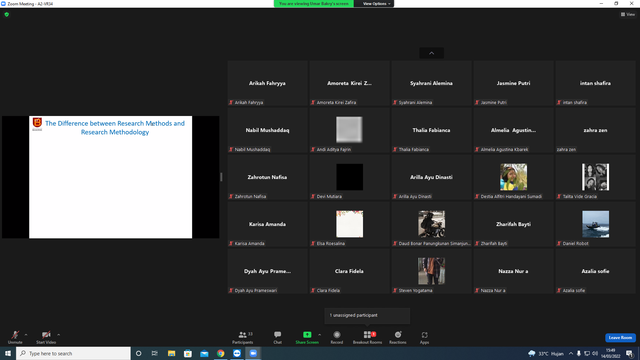Click the Unmute microphone icon
Image resolution: width=640 pixels, height=360 pixels.
(15, 335)
